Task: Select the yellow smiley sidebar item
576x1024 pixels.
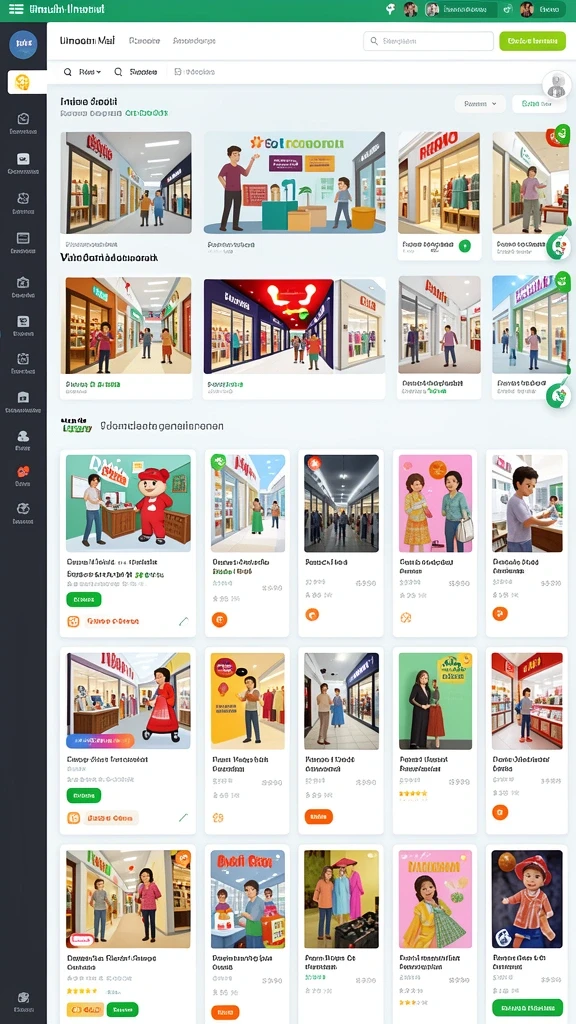Action: 23,82
